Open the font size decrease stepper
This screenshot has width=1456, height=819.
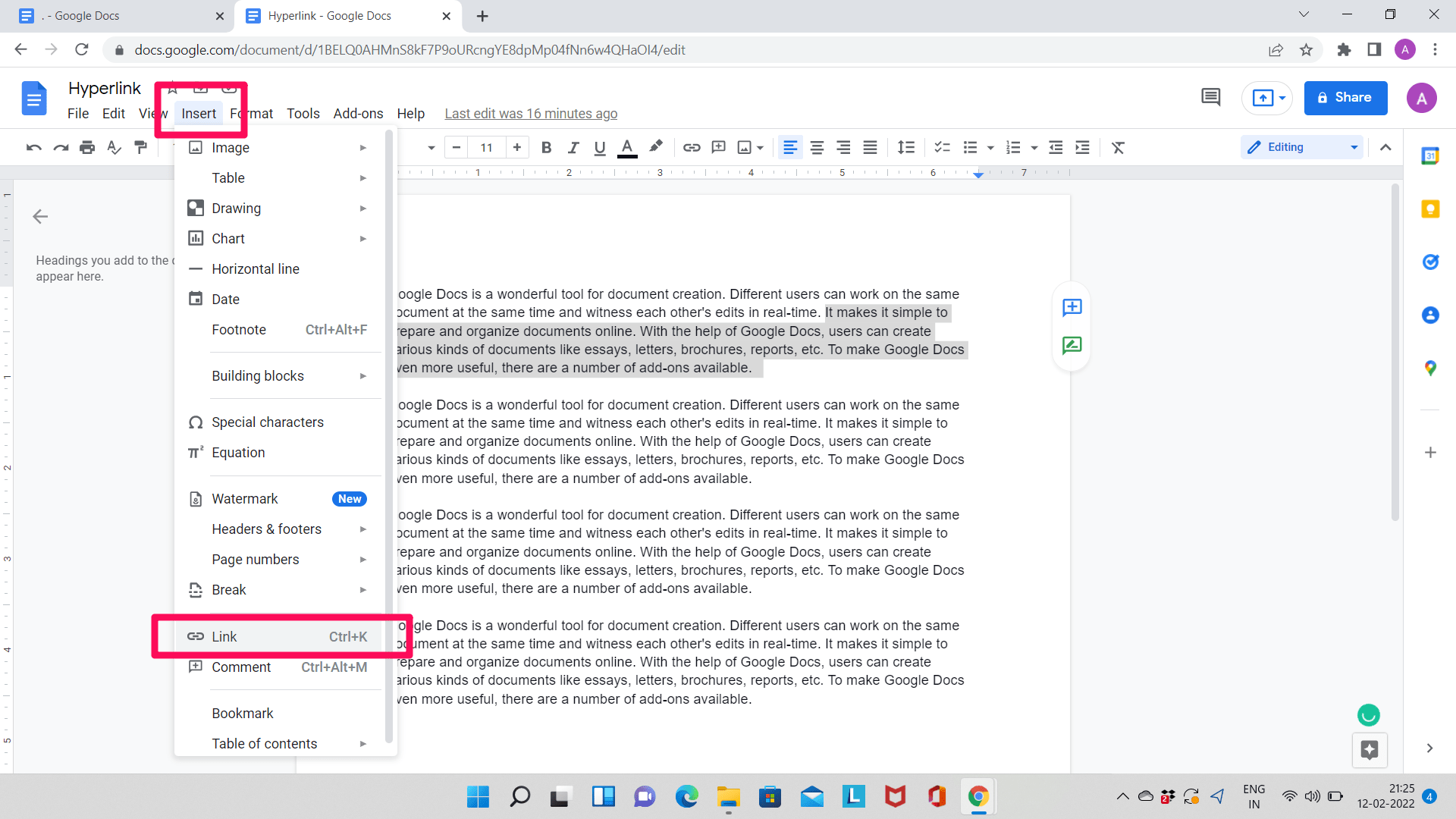pyautogui.click(x=457, y=147)
